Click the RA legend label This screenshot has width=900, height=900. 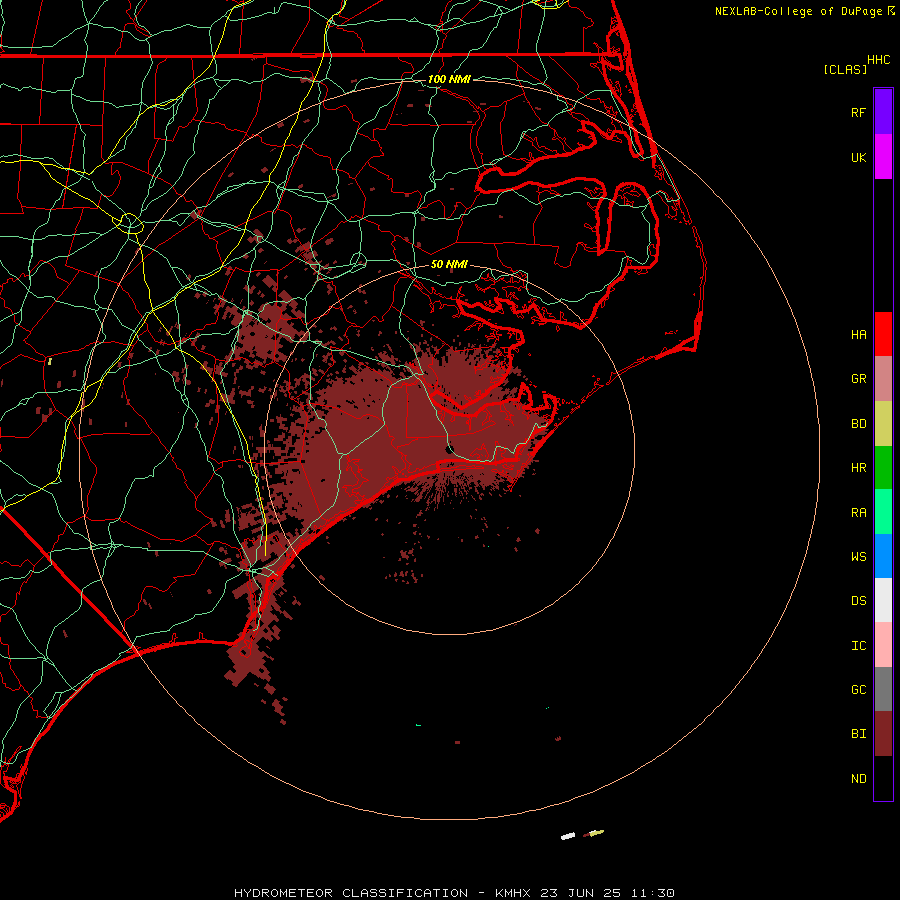(858, 512)
